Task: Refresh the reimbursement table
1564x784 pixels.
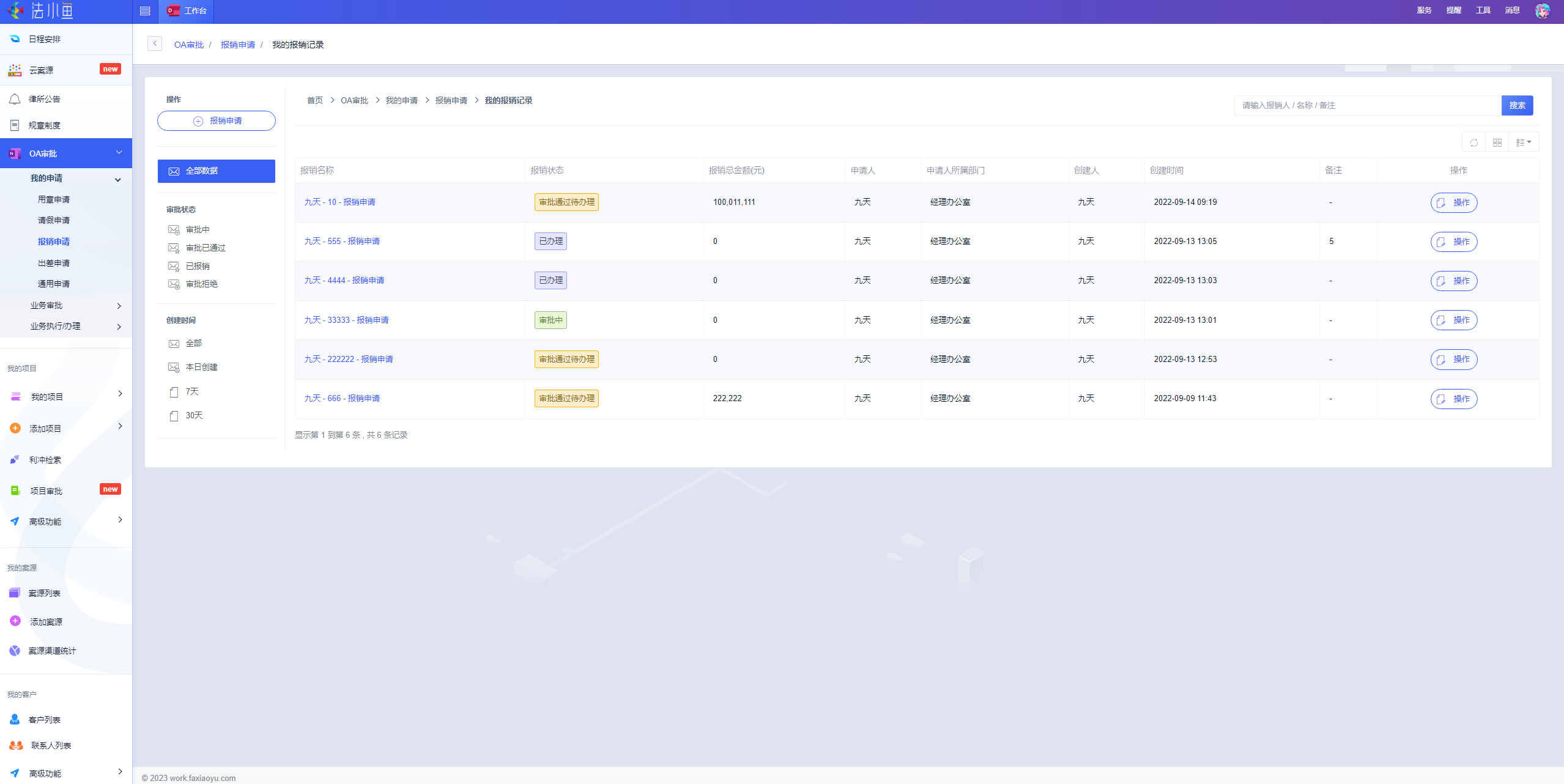Action: coord(1473,142)
